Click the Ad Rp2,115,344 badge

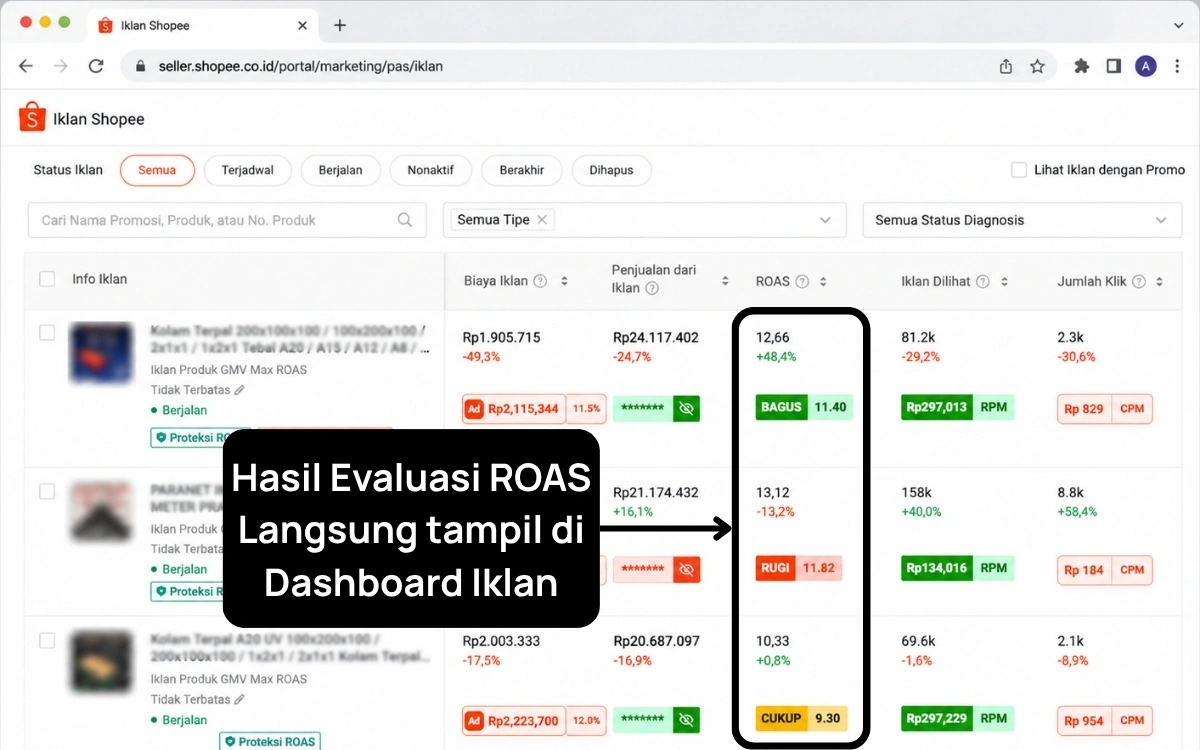pos(514,408)
